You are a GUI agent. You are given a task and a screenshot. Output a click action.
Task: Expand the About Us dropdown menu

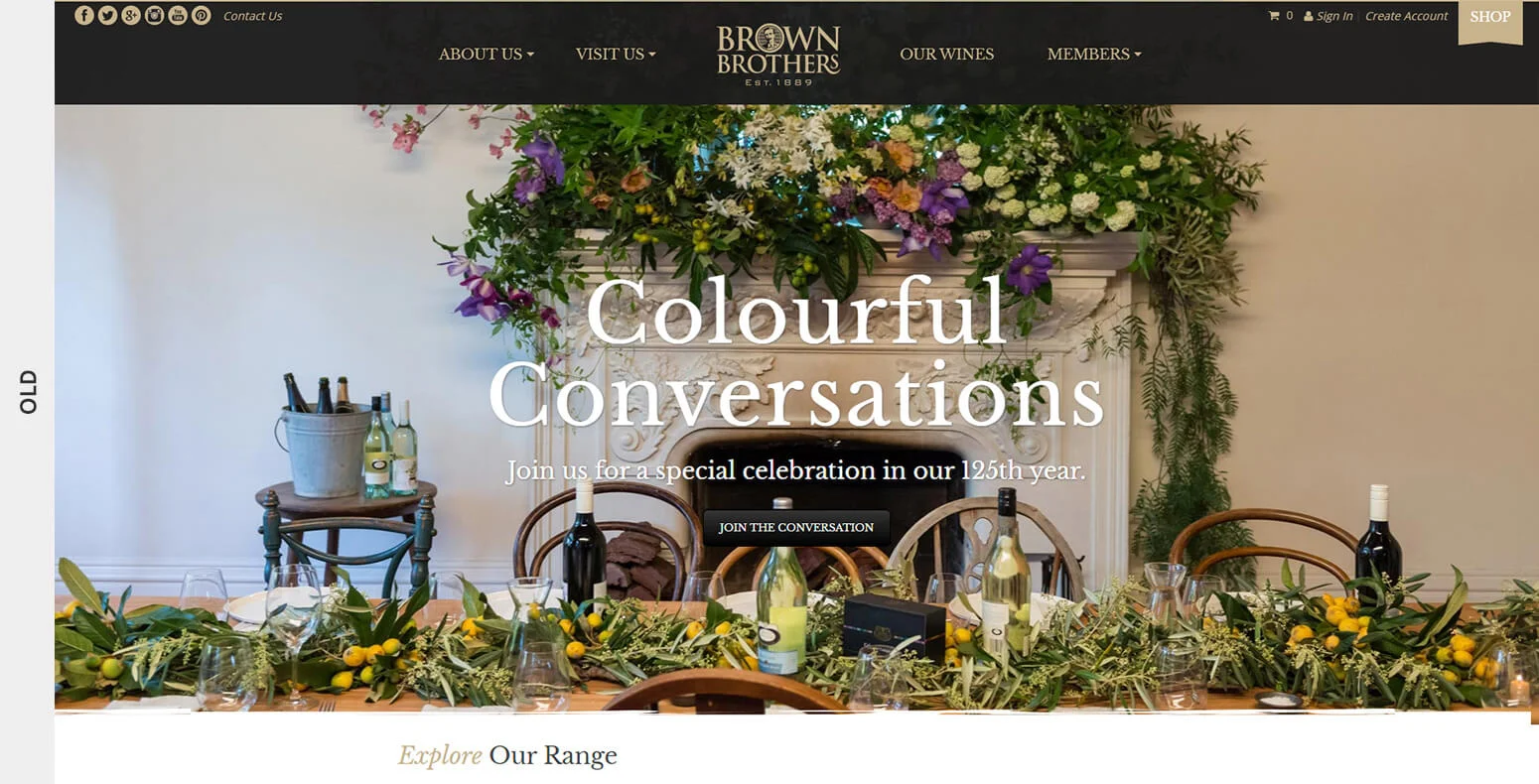tap(487, 54)
